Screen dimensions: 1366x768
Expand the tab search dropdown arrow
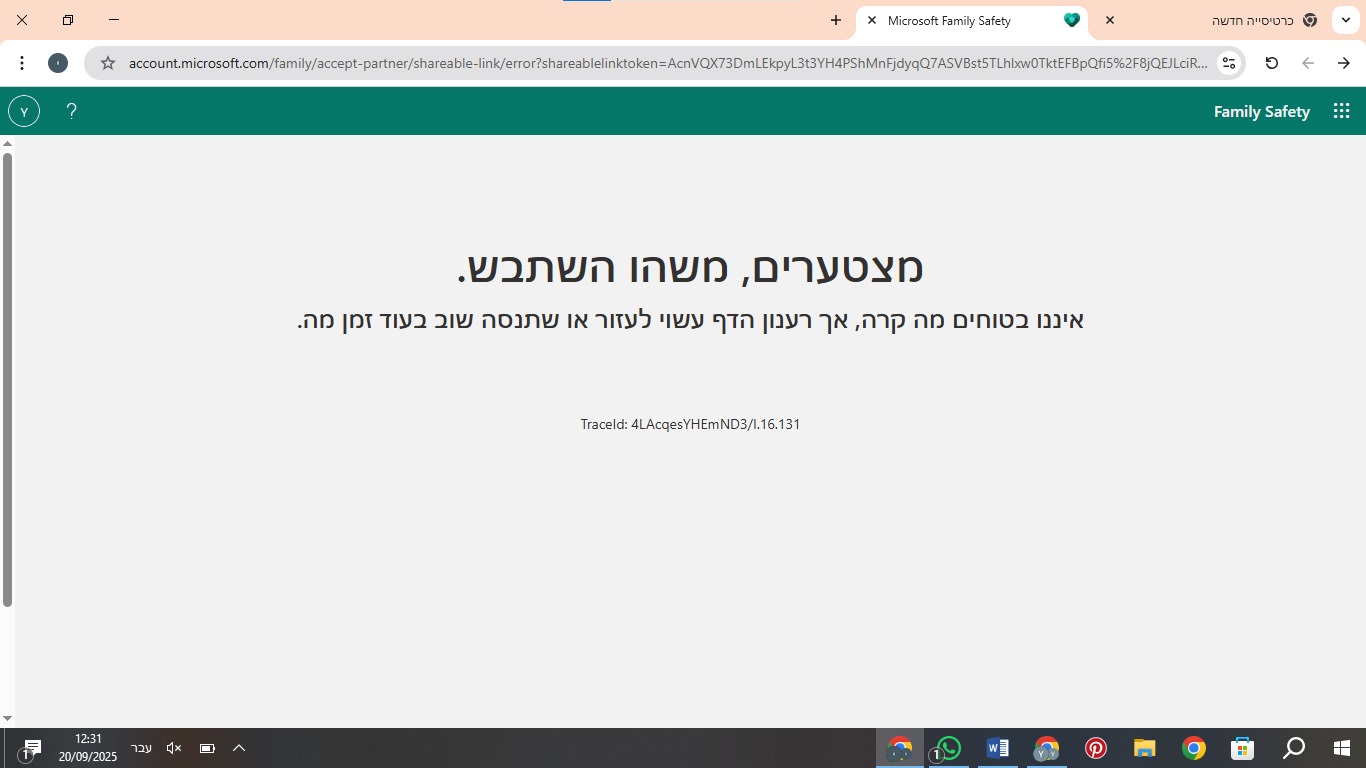tap(1346, 20)
